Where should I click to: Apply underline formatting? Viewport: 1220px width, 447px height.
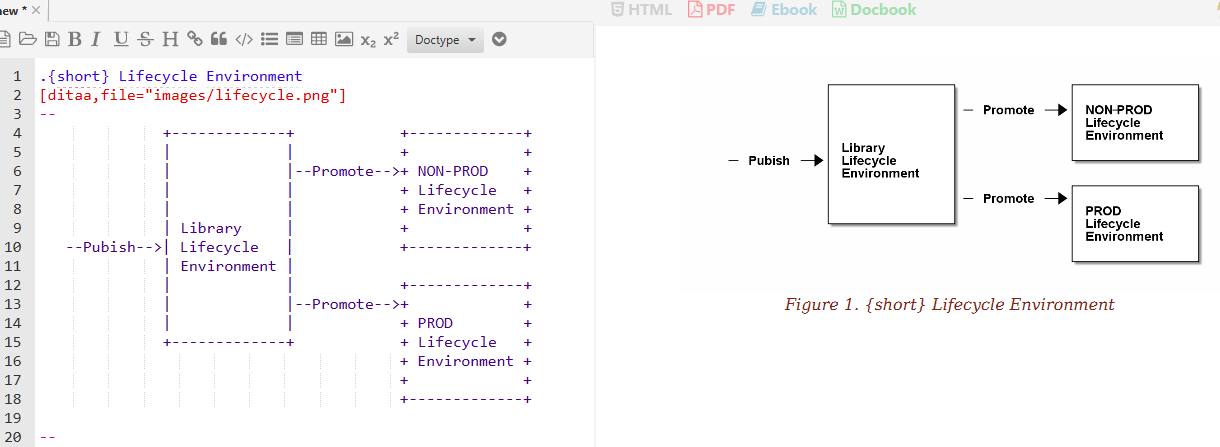[121, 40]
